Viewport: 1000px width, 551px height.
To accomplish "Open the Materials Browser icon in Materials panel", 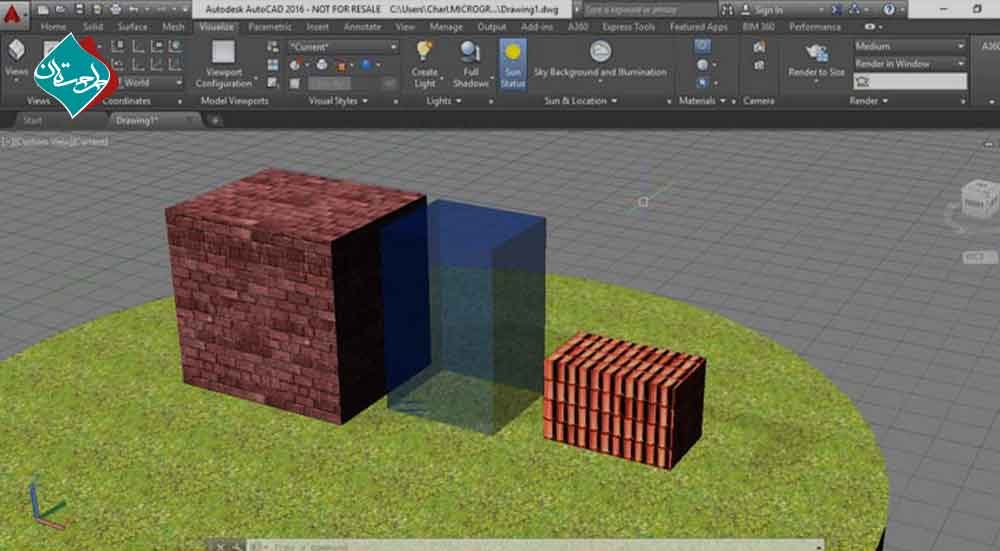I will click(x=702, y=46).
